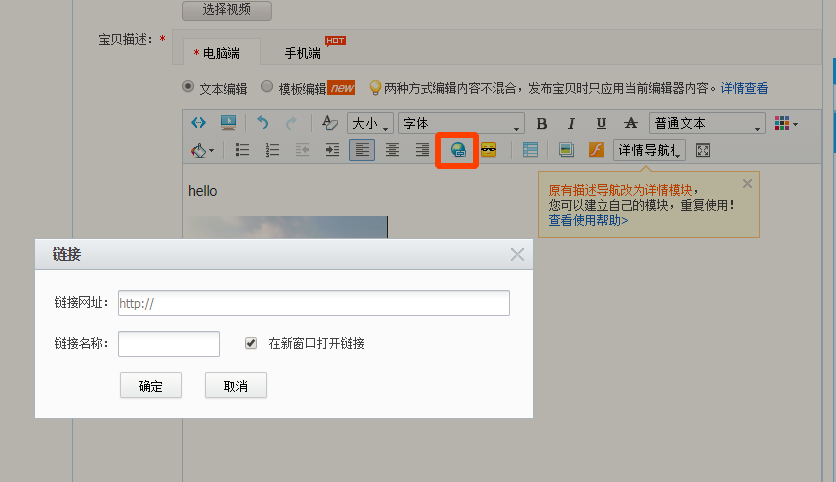Image resolution: width=836 pixels, height=482 pixels.
Task: Insert an unordered bullet list
Action: [x=243, y=150]
